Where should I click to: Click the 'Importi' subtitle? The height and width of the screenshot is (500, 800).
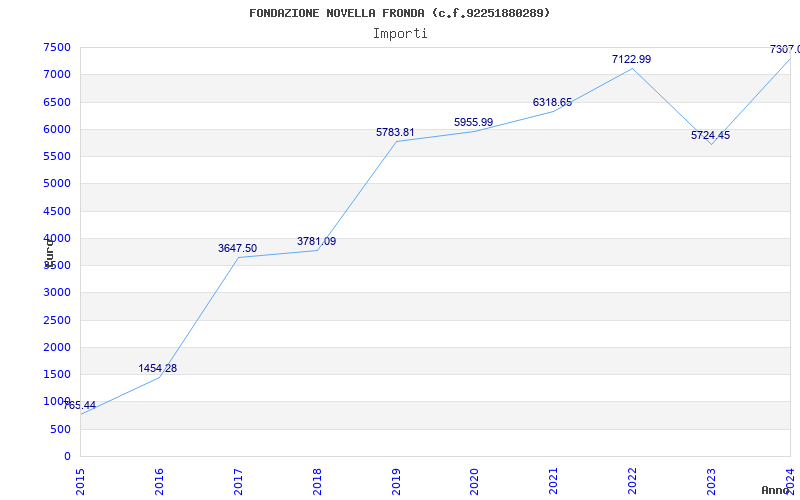tap(400, 34)
